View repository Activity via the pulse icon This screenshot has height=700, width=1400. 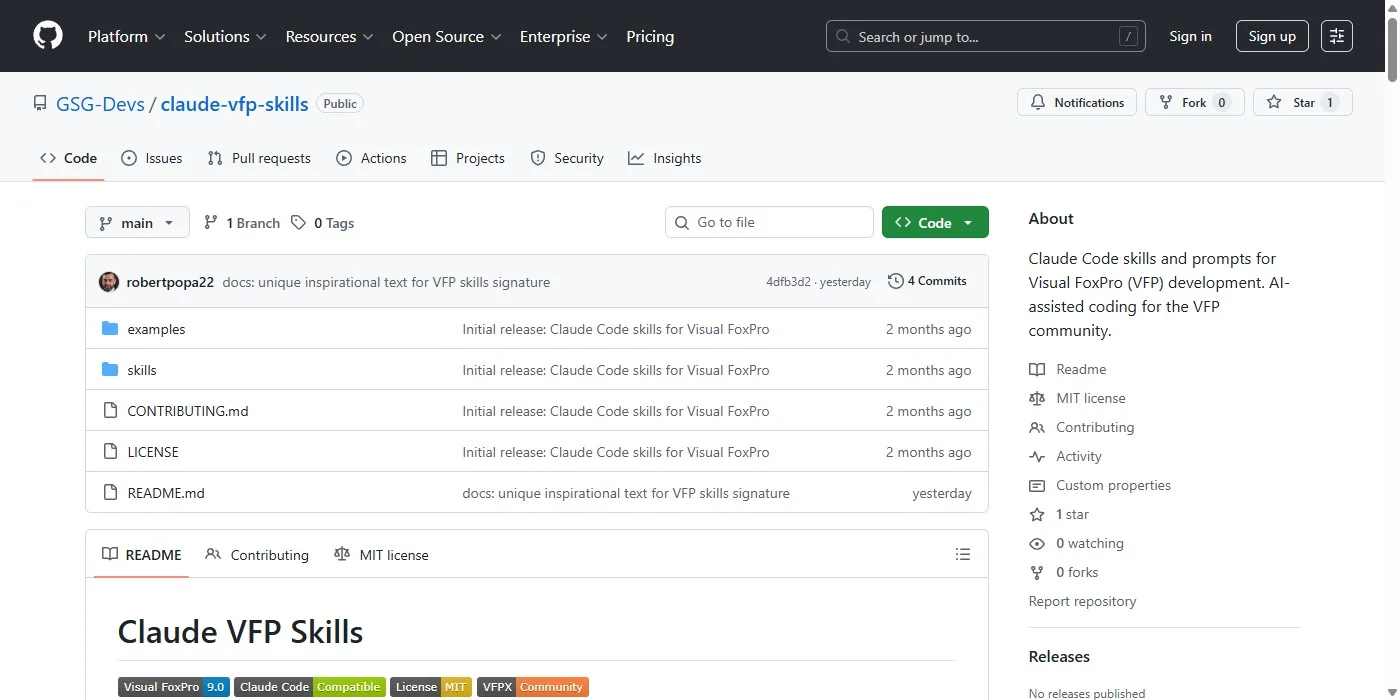point(1037,456)
